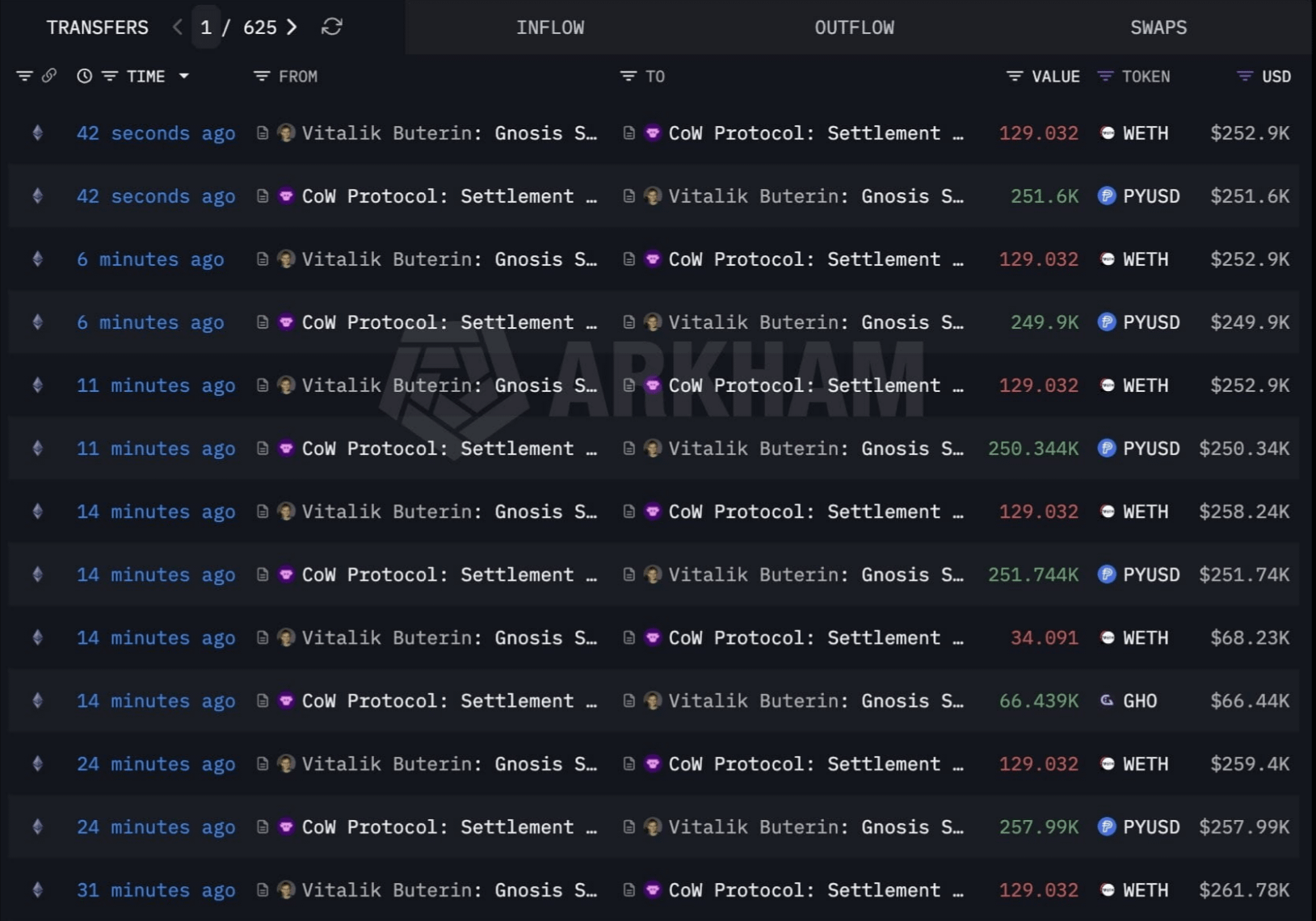Viewport: 1316px width, 921px height.
Task: Click the link icon in header
Action: pos(49,76)
